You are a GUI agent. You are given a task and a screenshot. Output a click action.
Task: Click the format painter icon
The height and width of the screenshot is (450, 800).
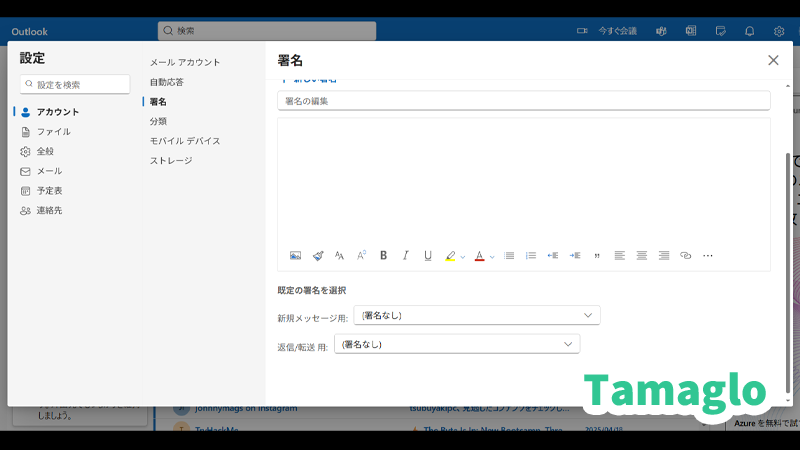tap(318, 256)
